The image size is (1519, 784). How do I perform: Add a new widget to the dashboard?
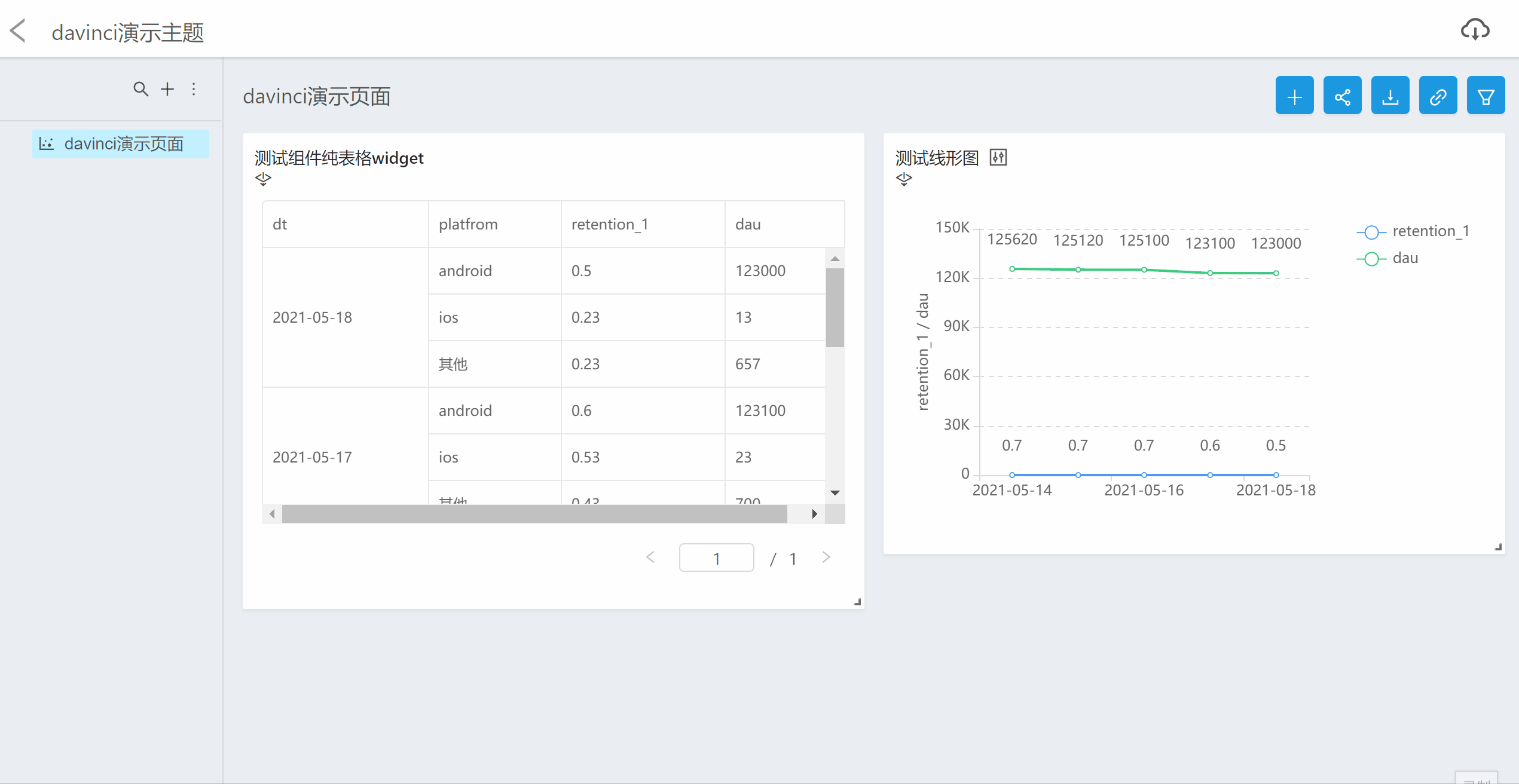click(1295, 95)
